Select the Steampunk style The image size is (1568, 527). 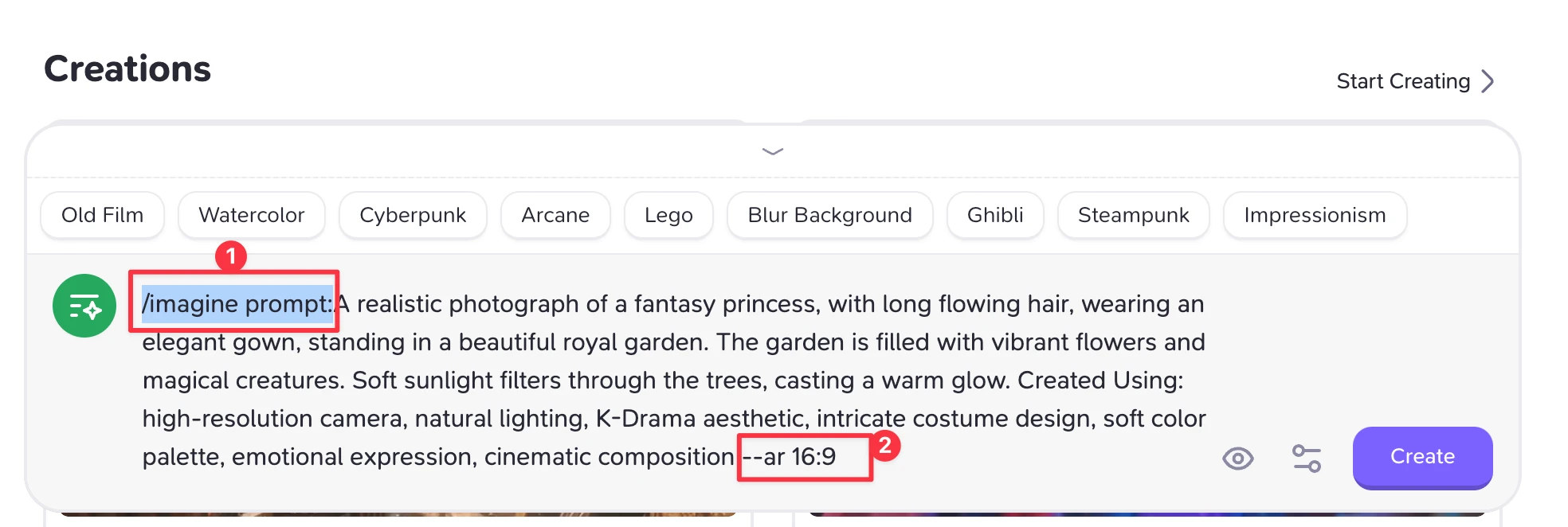(x=1132, y=215)
